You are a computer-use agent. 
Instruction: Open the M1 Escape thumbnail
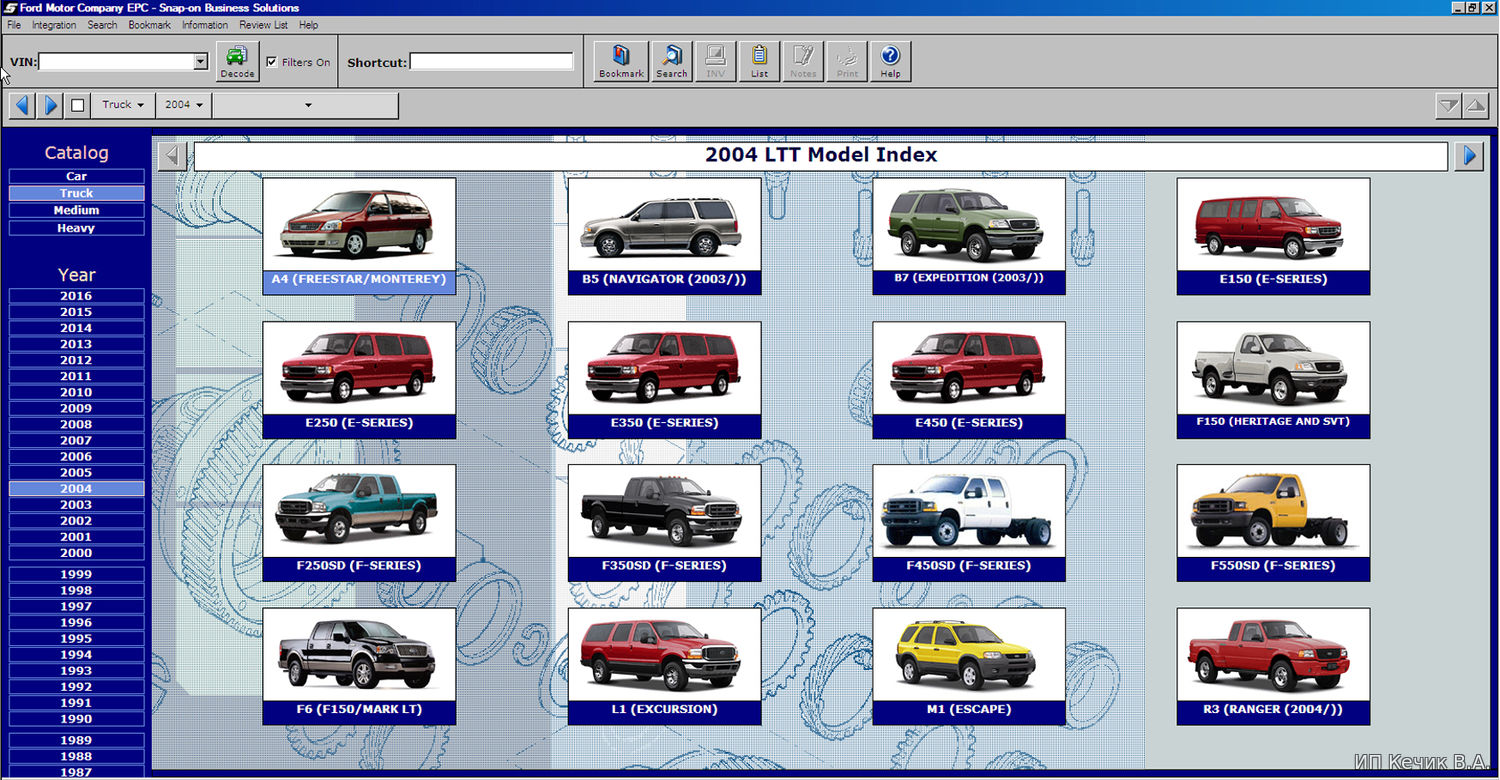tap(969, 666)
